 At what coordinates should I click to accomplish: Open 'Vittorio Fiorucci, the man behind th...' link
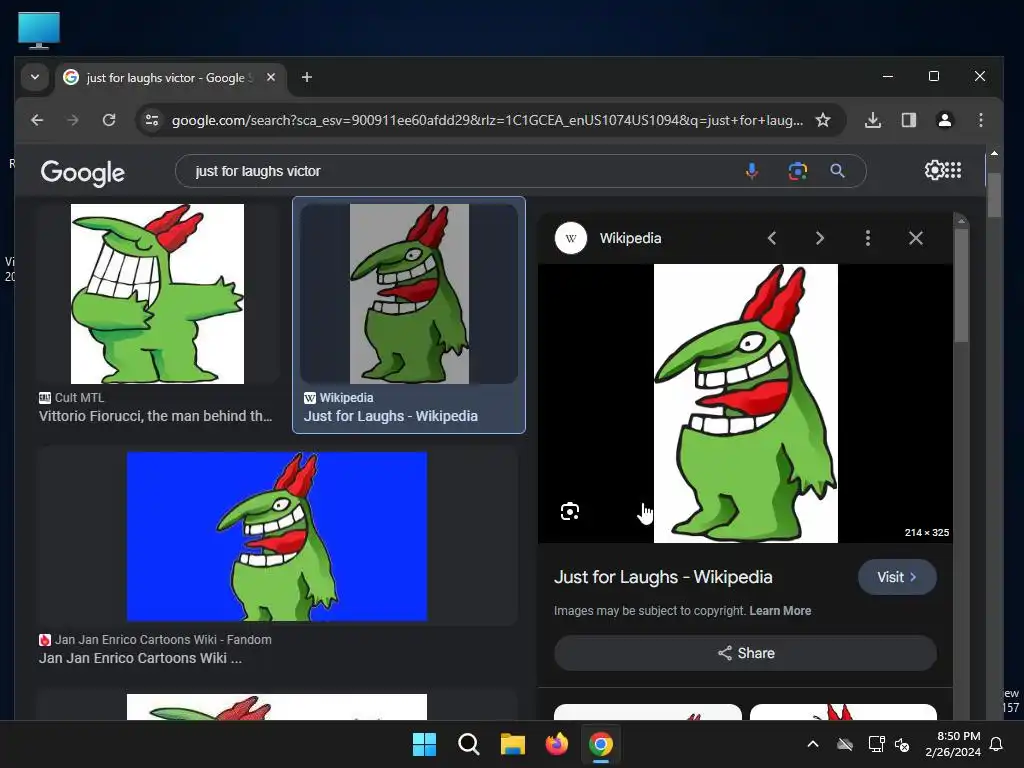155,416
